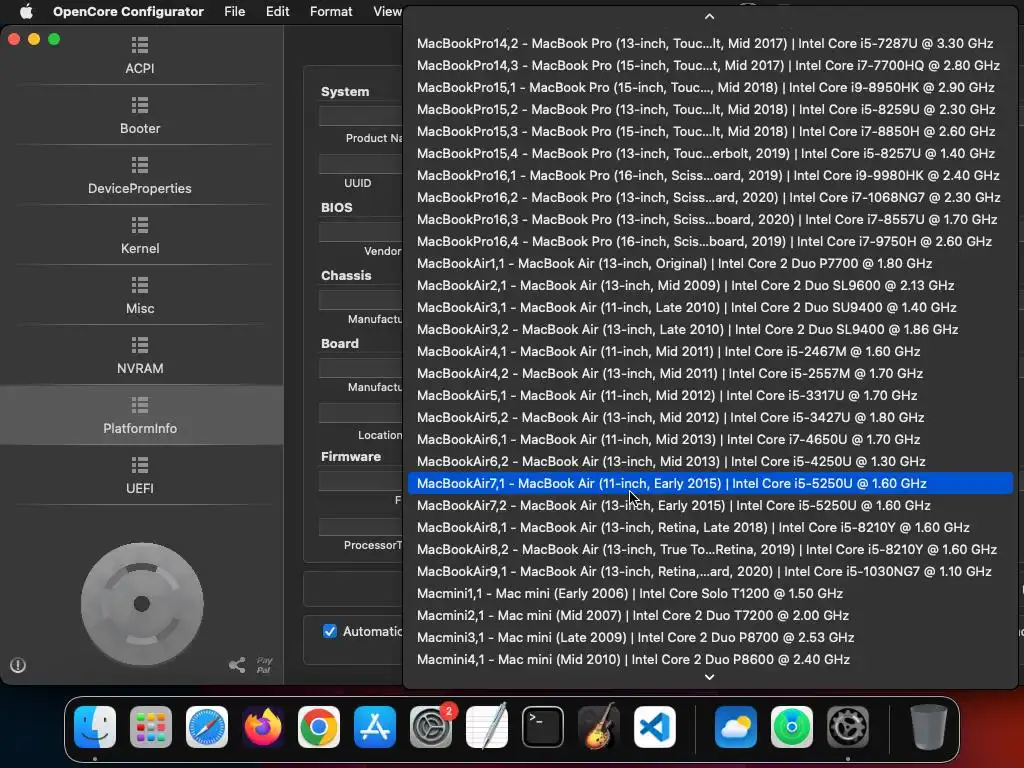1024x768 pixels.
Task: Open the Format menu
Action: pyautogui.click(x=331, y=11)
